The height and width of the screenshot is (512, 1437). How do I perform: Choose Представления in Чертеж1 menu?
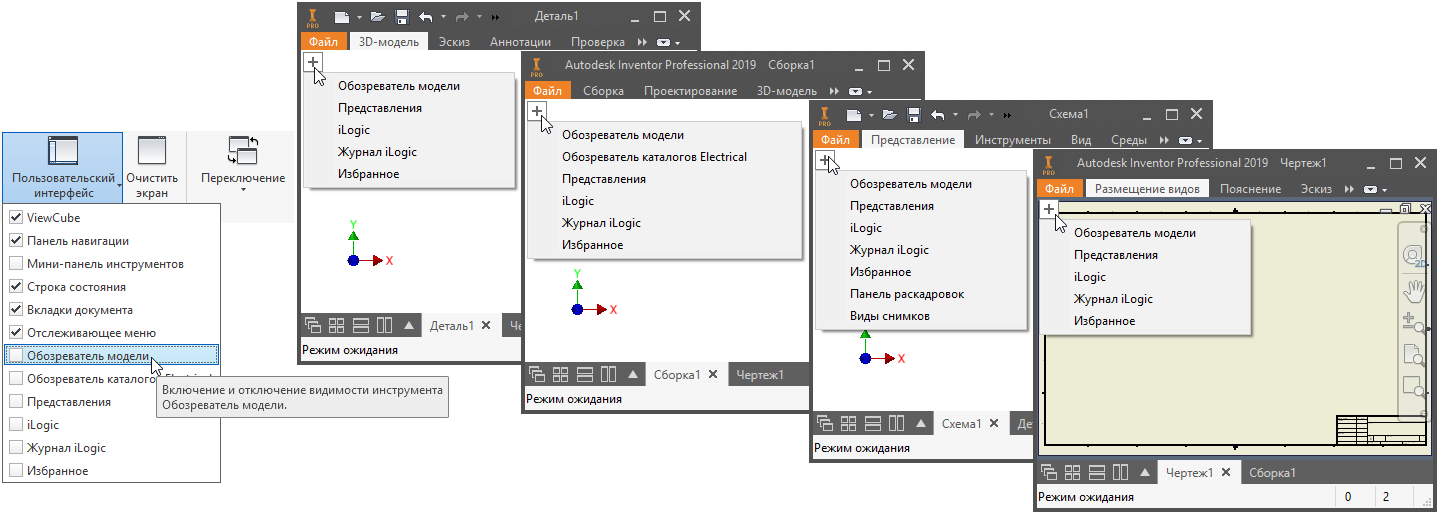click(1116, 255)
